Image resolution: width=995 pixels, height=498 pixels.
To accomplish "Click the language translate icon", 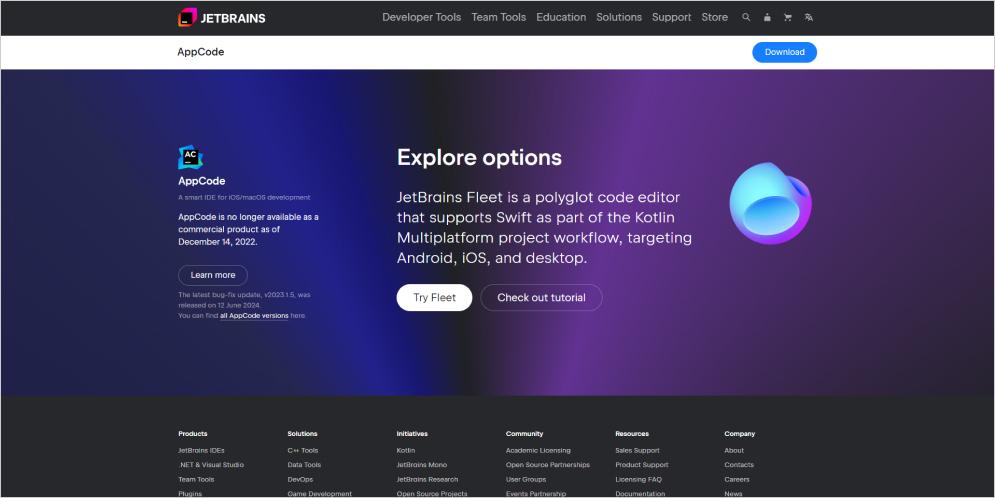I will (x=809, y=17).
